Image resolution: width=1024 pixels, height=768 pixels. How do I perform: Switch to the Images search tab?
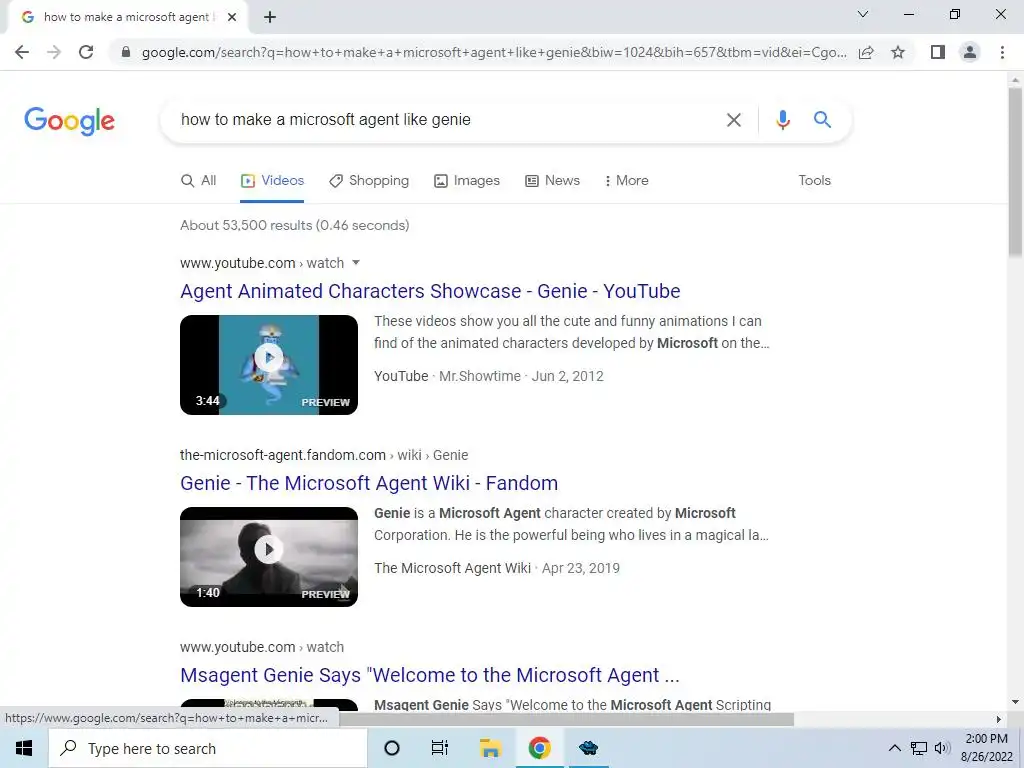click(467, 181)
